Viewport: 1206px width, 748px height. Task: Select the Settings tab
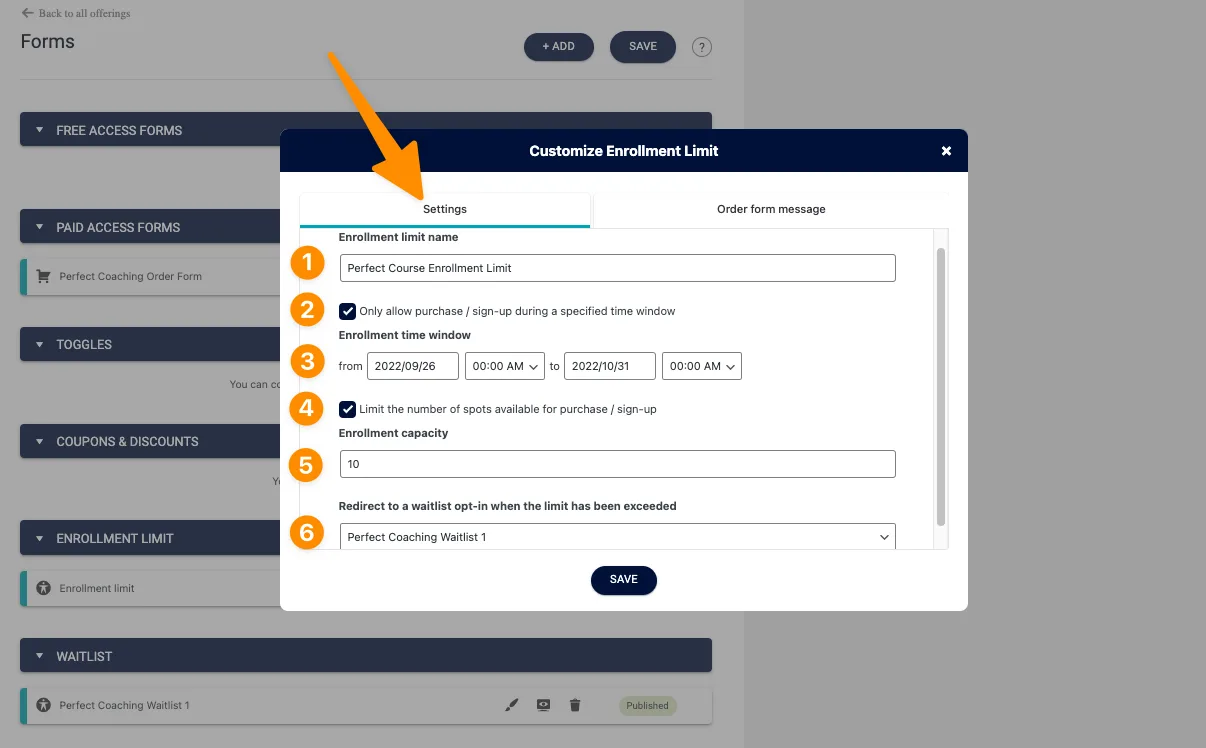(x=445, y=209)
